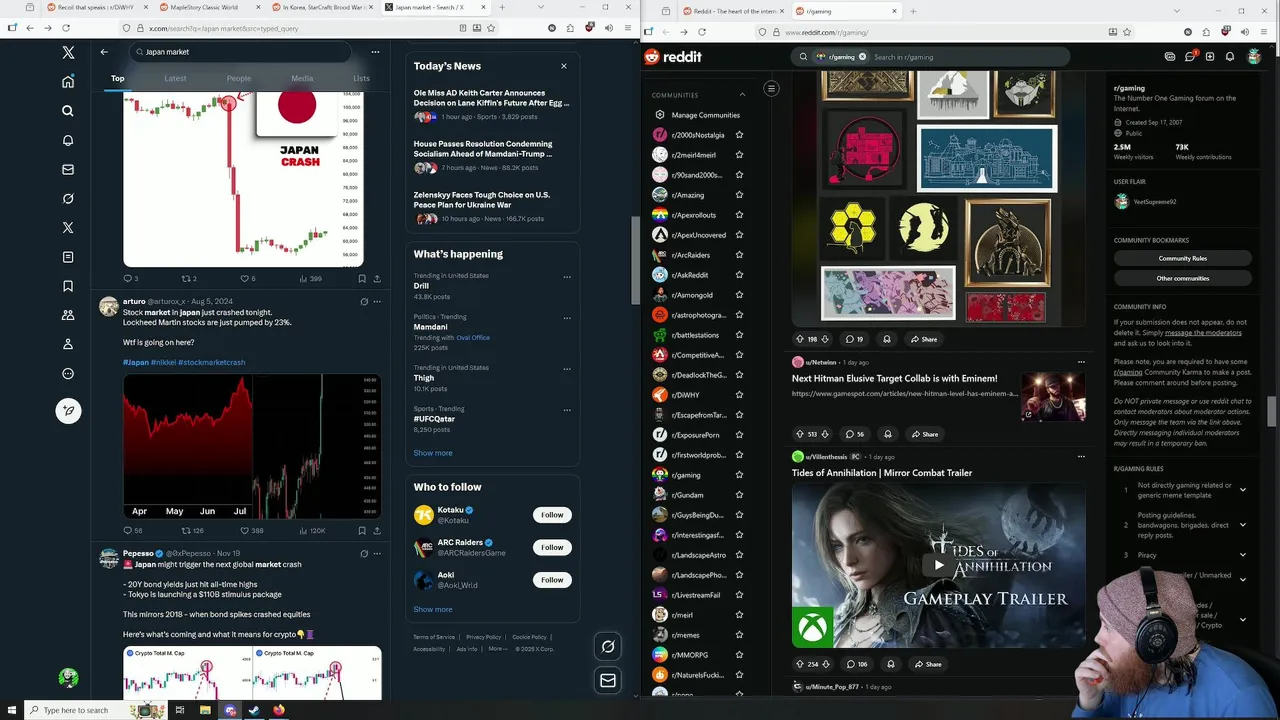Open X Messages envelope in sidebar
Viewport: 1280px width, 720px height.
coord(68,170)
